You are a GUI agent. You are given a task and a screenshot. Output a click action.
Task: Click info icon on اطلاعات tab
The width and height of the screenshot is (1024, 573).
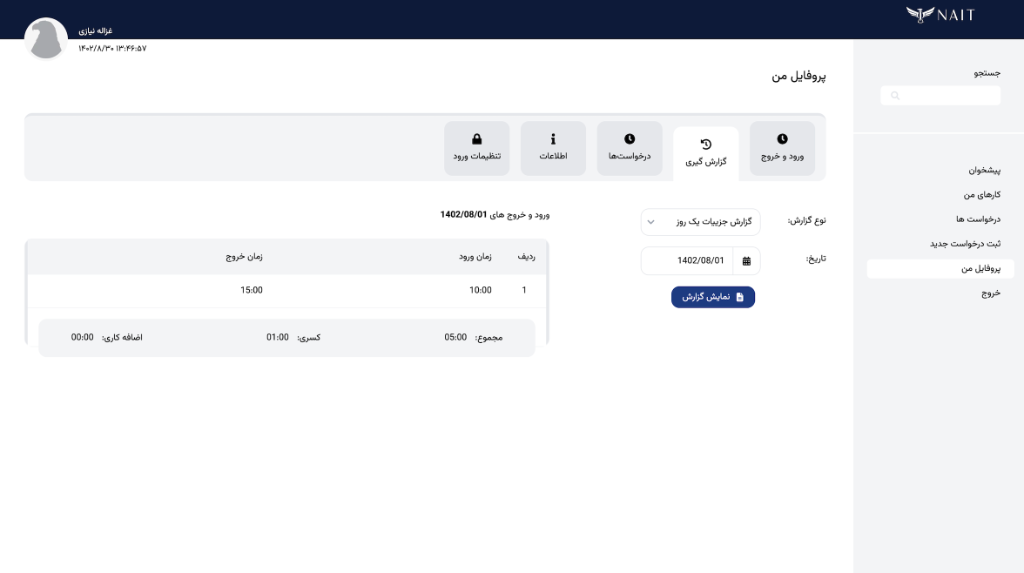coord(553,139)
